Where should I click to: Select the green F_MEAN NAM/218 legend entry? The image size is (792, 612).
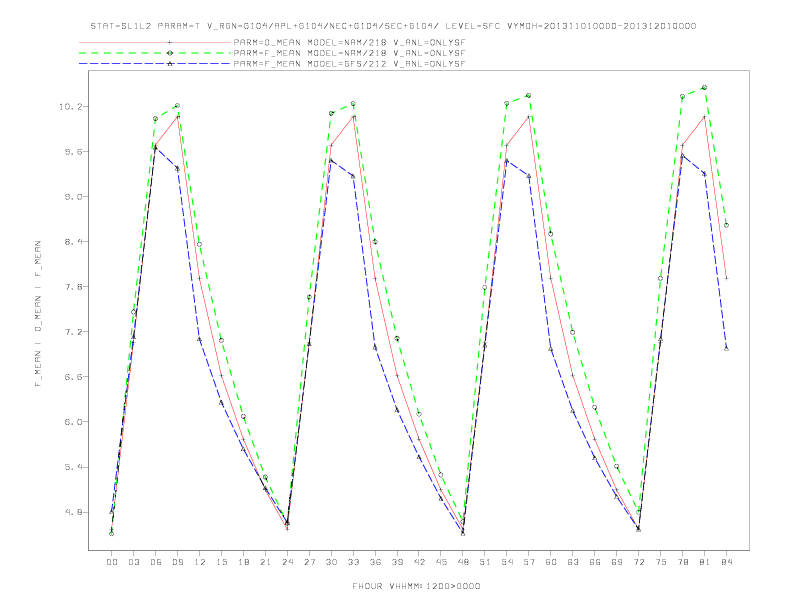tap(272, 53)
